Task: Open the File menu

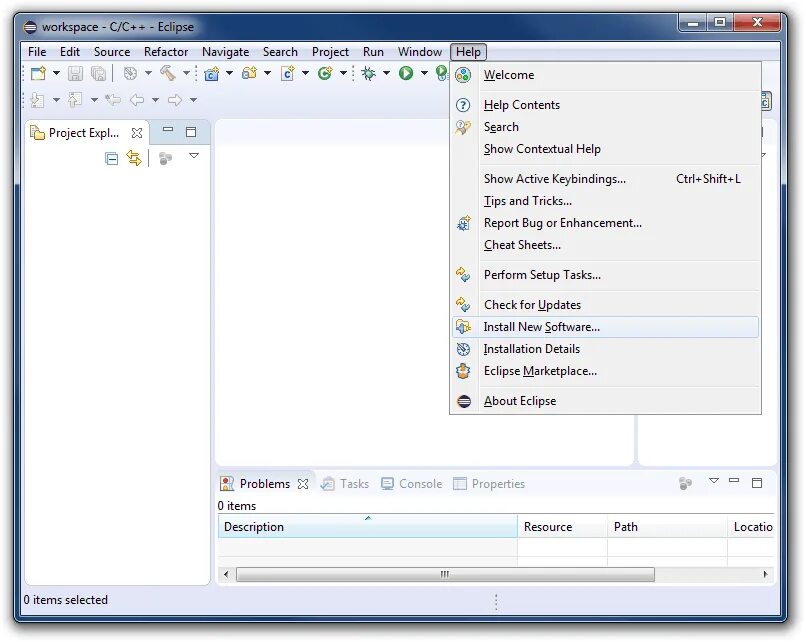Action: click(37, 52)
